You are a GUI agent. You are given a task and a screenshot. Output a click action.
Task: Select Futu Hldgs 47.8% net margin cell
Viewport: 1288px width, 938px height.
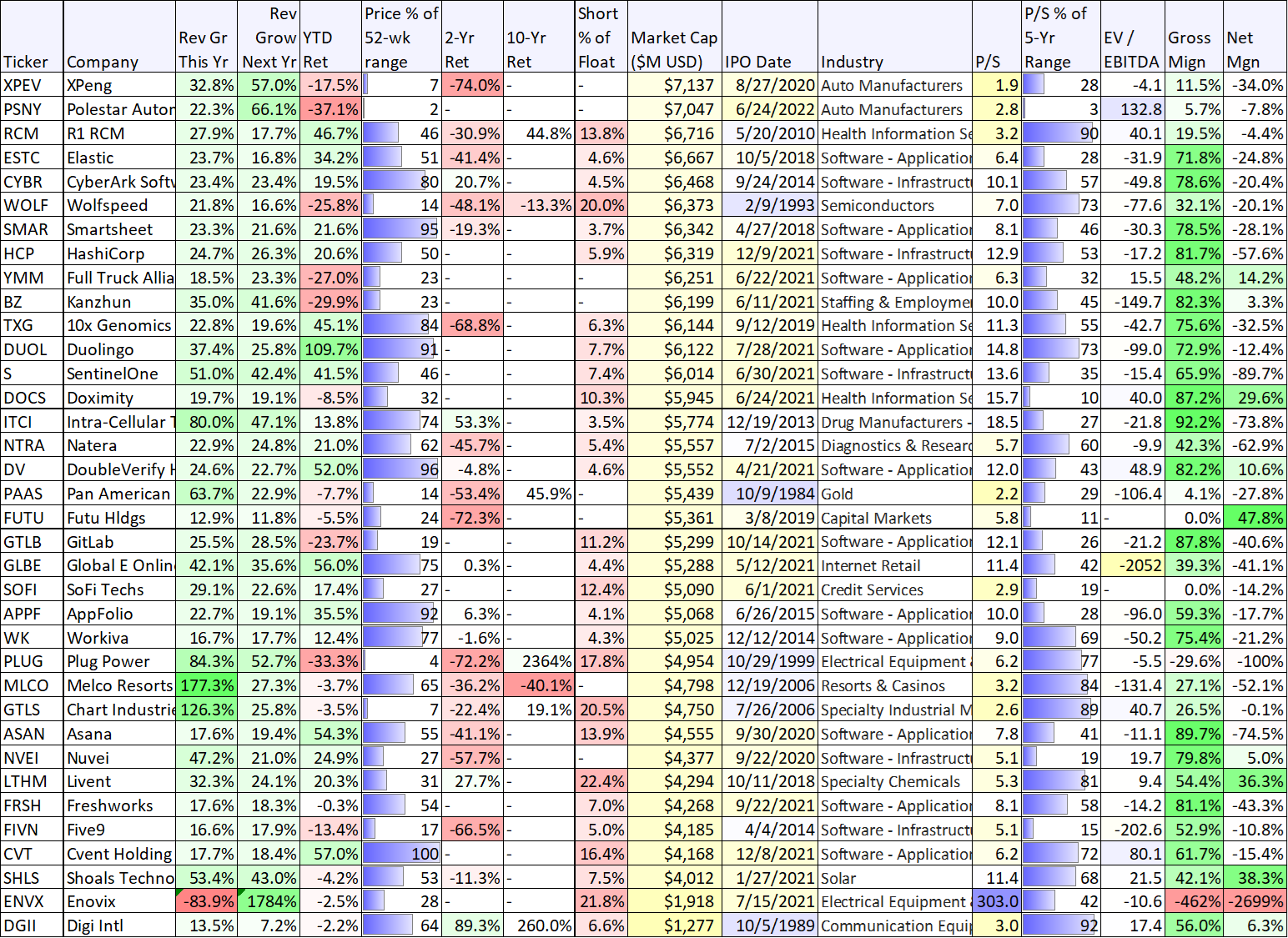(x=1255, y=518)
